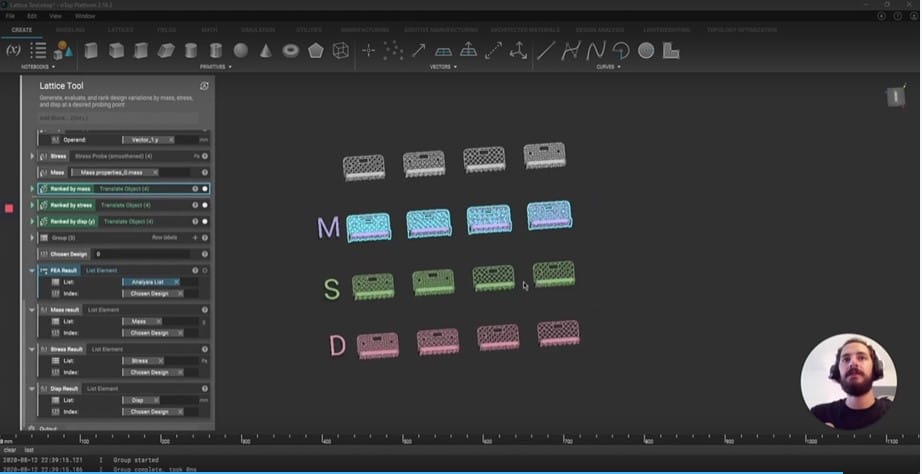922x474 pixels.
Task: Click the single point vector icon
Action: (x=369, y=51)
